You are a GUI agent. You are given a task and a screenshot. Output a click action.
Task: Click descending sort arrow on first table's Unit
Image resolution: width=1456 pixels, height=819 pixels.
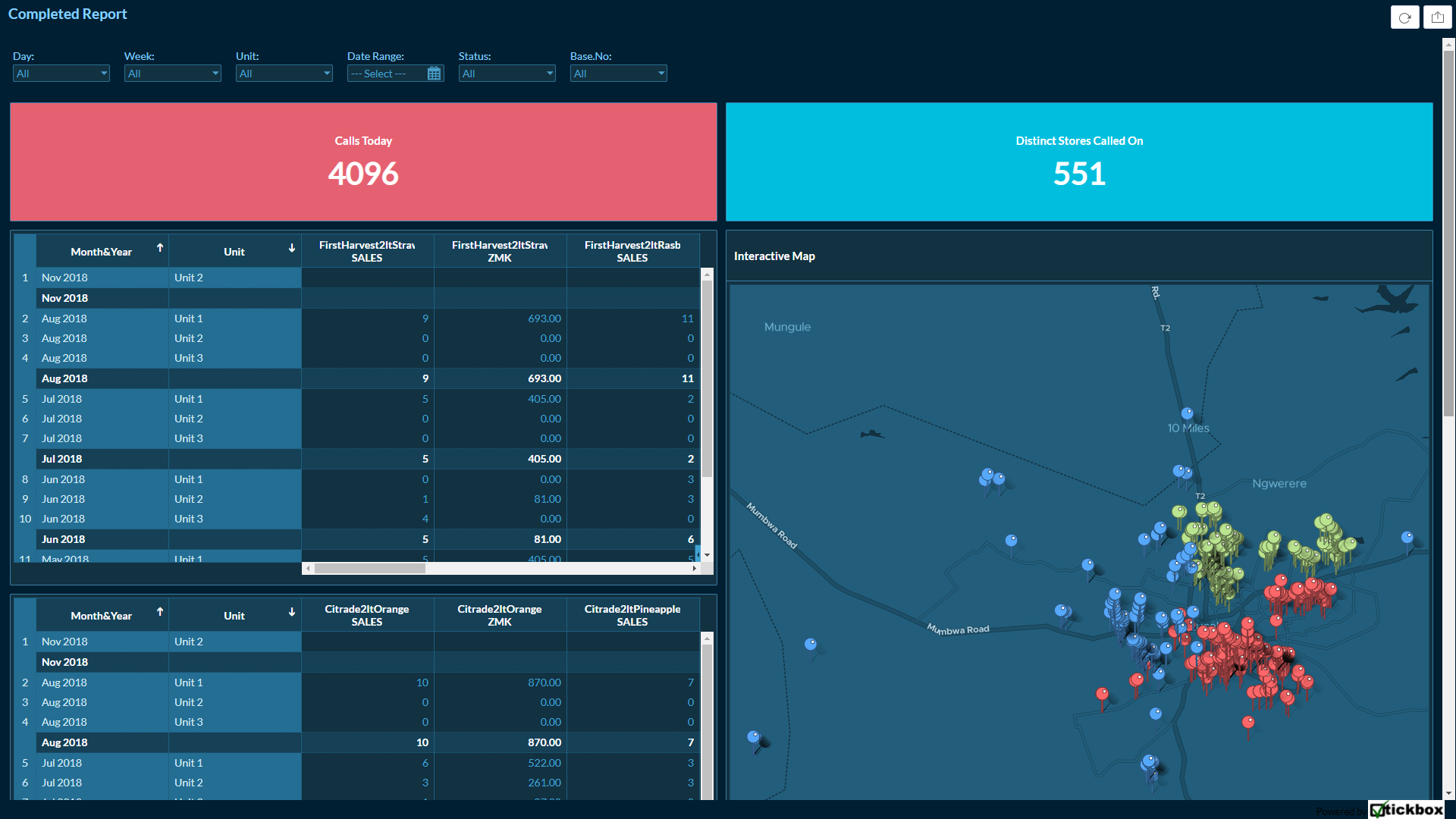[292, 248]
